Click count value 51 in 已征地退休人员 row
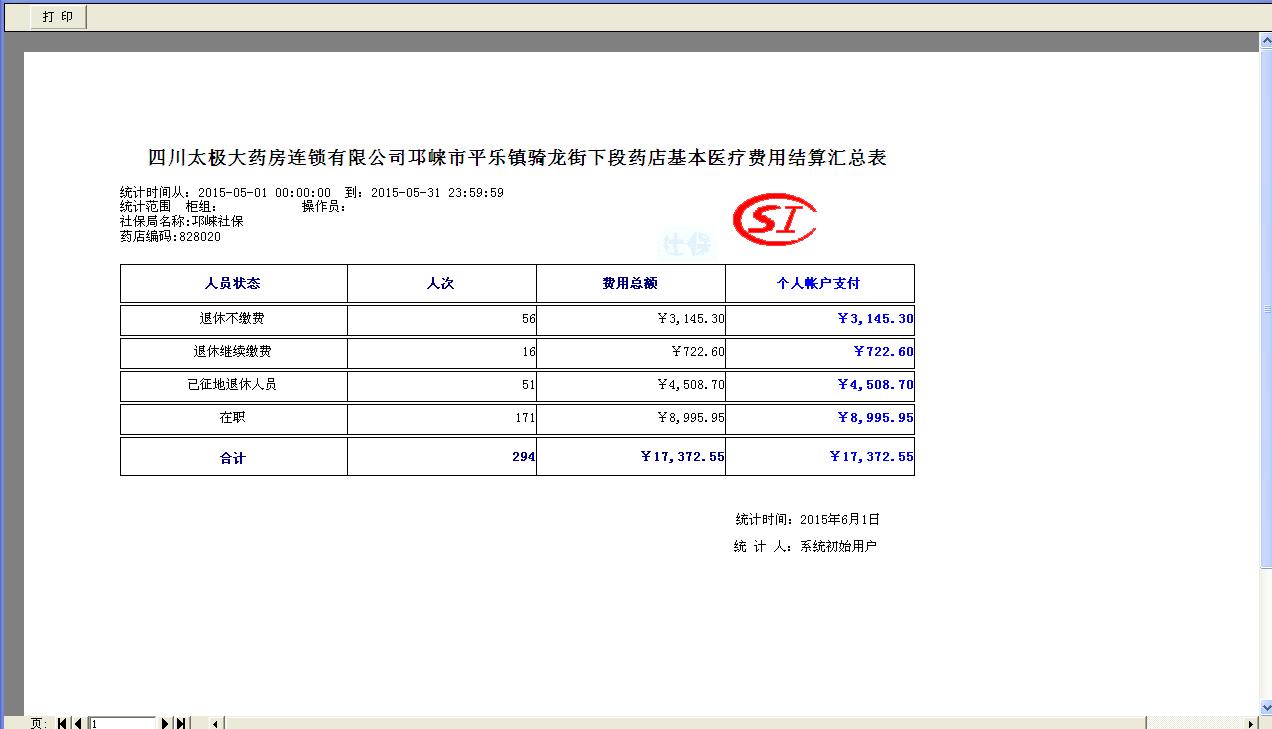This screenshot has width=1272, height=729. point(528,386)
